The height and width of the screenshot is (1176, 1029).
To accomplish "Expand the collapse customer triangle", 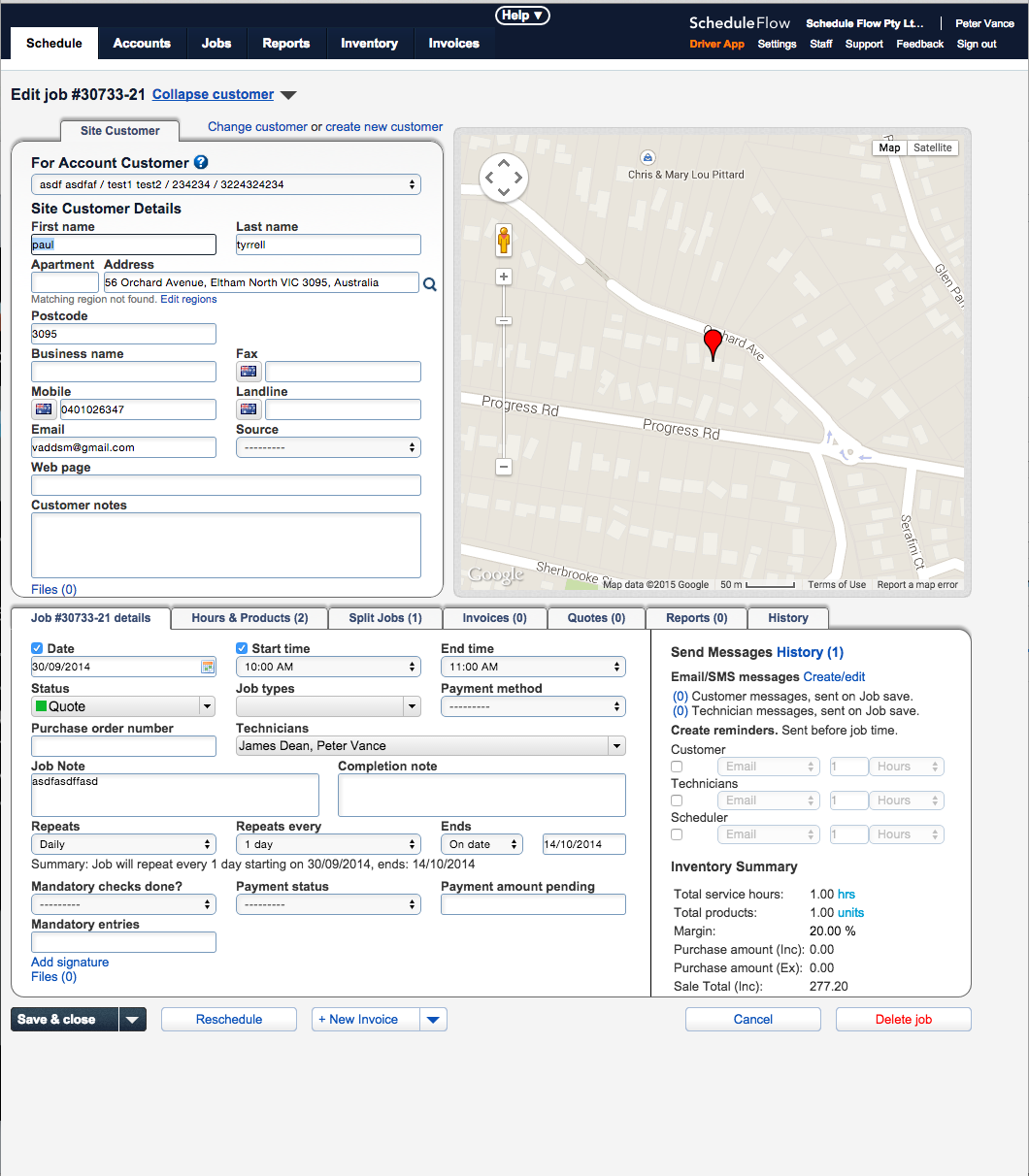I will pyautogui.click(x=288, y=95).
